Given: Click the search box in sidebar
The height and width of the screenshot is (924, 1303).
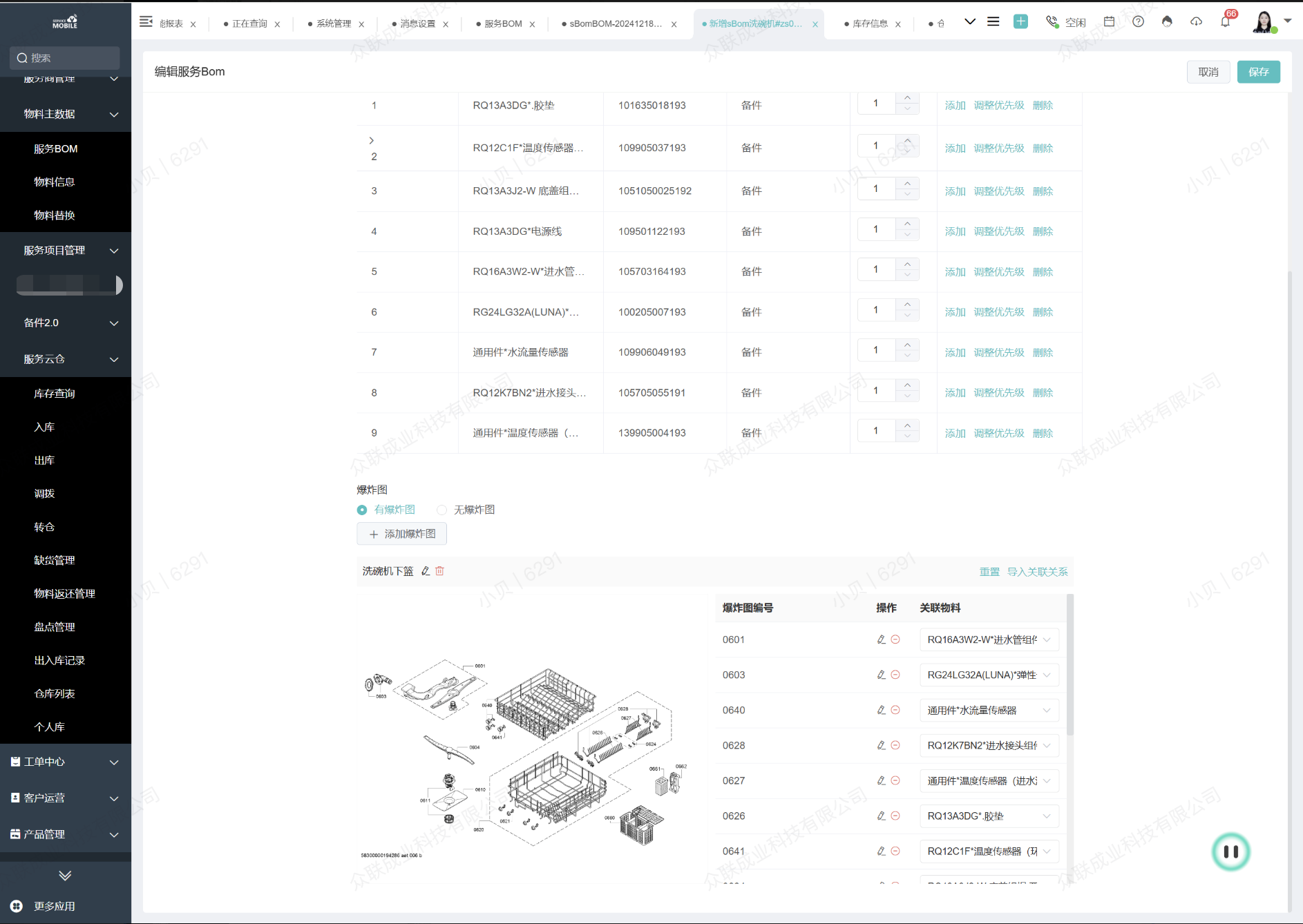Looking at the screenshot, I should 65,58.
